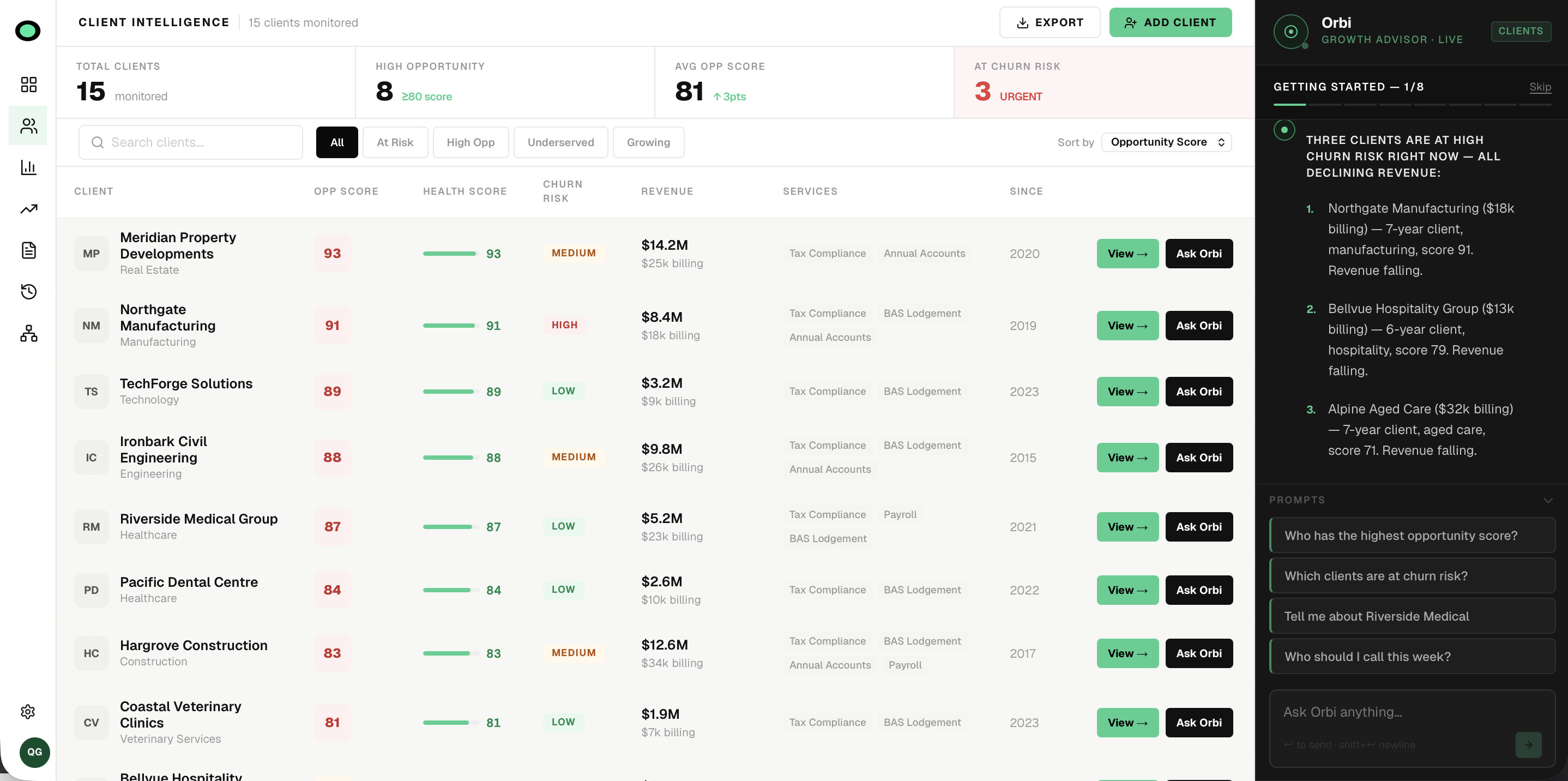Open the bar chart analytics icon
This screenshot has height=781, width=1568.
click(28, 167)
